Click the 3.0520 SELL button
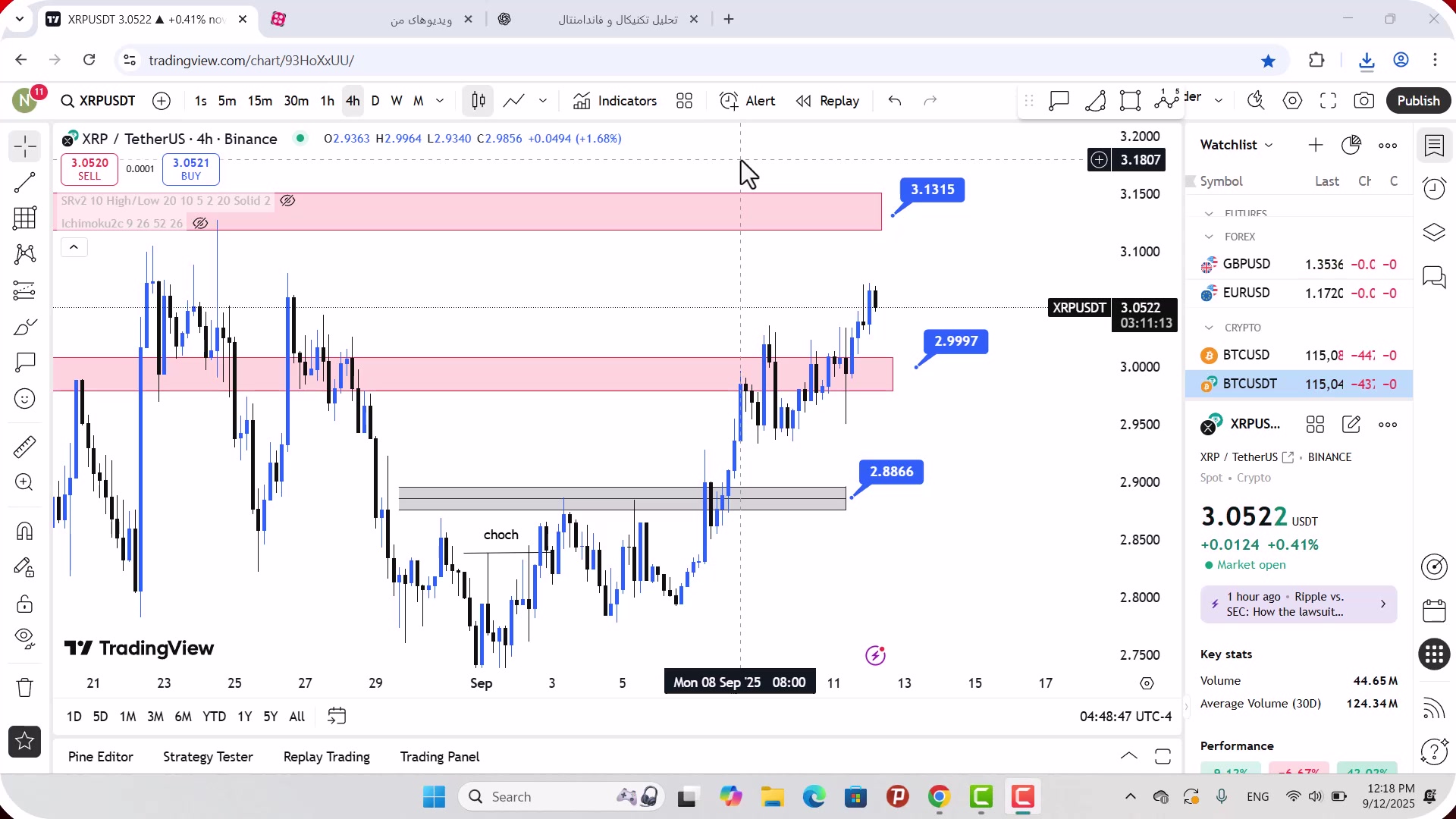 click(x=89, y=169)
